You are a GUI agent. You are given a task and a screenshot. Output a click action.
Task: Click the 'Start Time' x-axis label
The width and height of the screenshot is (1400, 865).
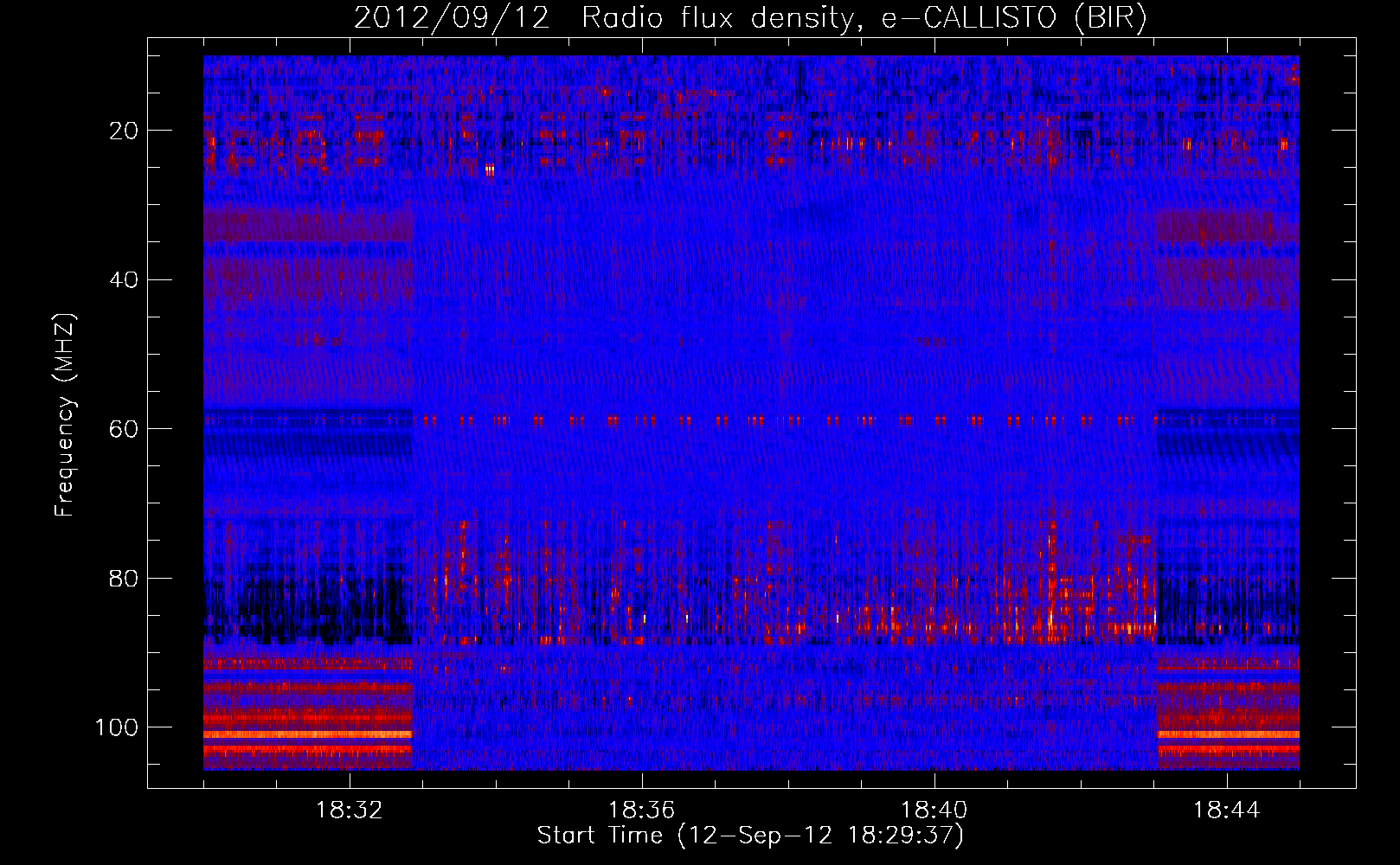pyautogui.click(x=749, y=836)
